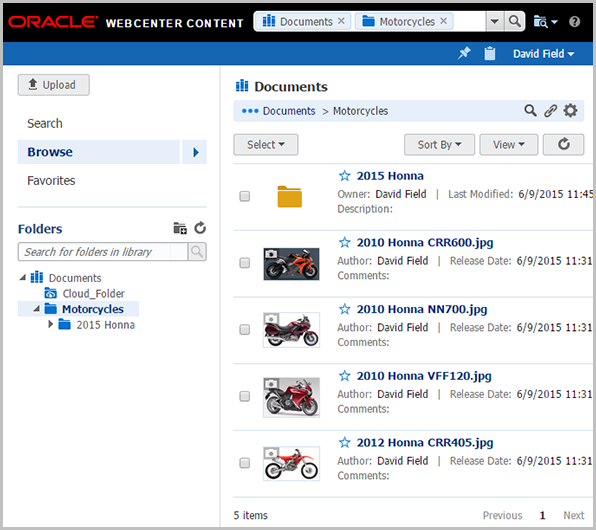Select Motorcycles in the folder tree
Viewport: 596px width, 530px height.
(x=93, y=309)
